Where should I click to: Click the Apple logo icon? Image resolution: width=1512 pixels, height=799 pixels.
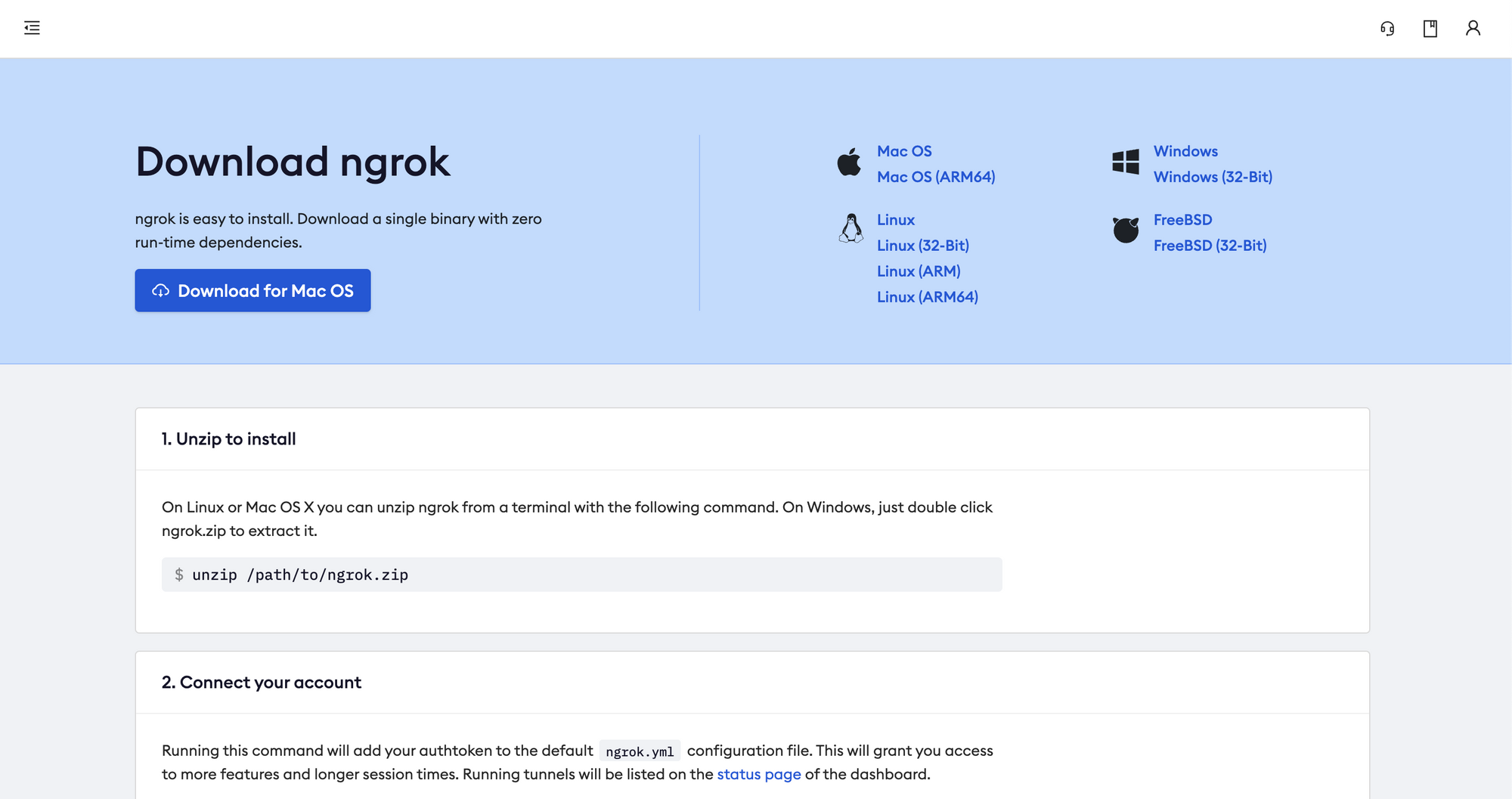[x=849, y=162]
